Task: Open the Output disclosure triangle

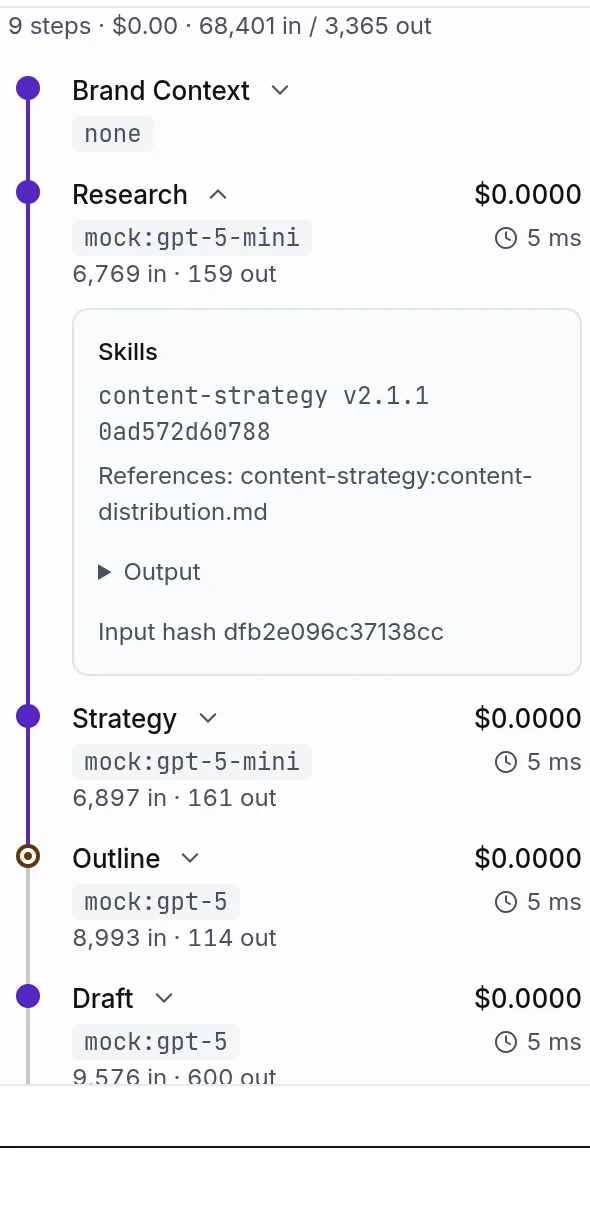Action: tap(105, 572)
